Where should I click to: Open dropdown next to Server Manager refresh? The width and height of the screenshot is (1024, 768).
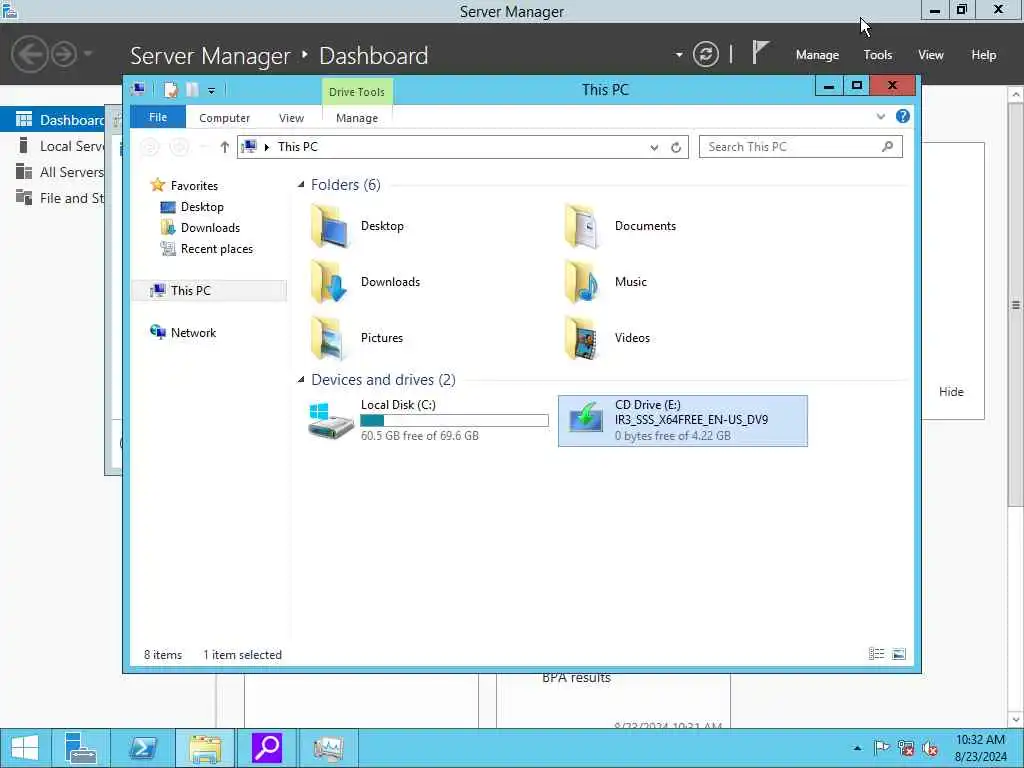(x=679, y=54)
